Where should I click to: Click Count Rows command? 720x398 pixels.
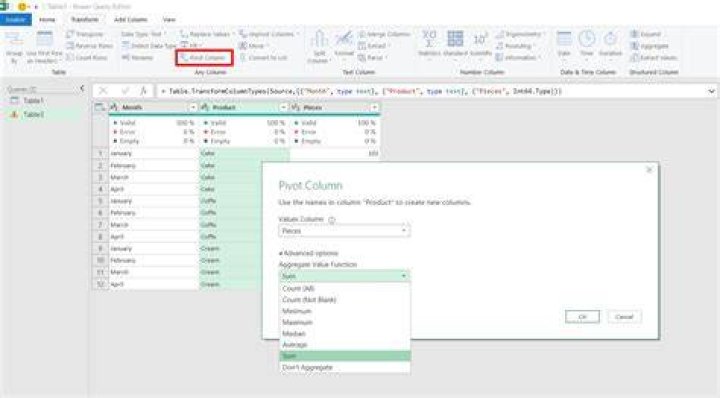[87, 58]
